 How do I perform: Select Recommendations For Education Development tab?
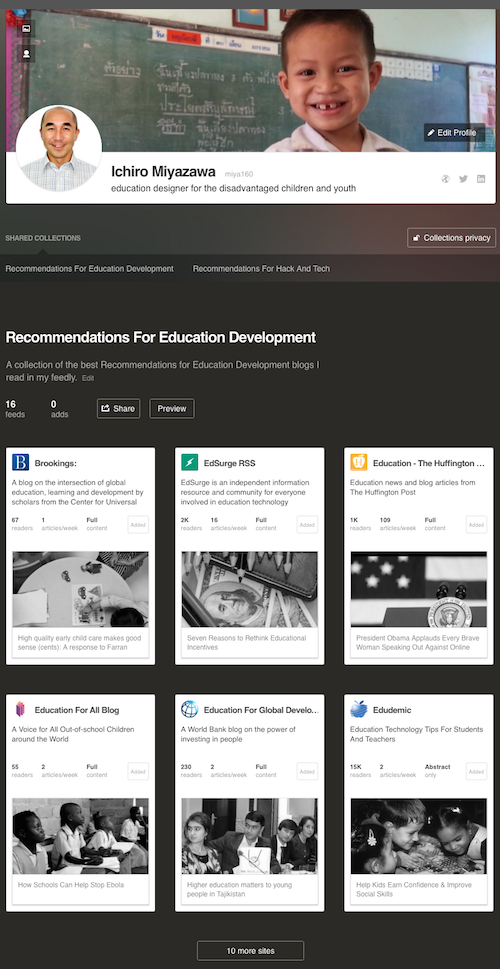(90, 269)
